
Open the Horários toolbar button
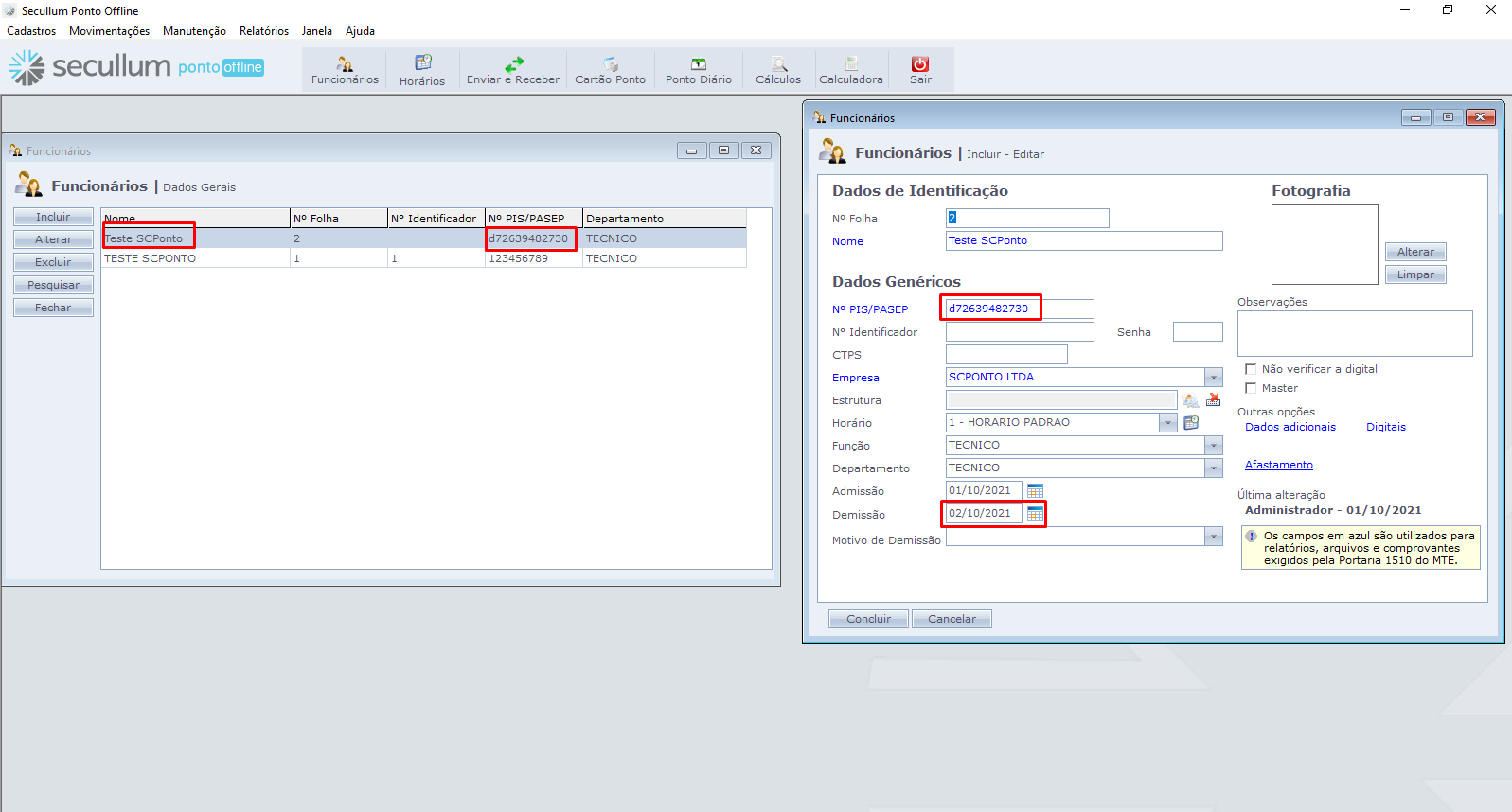pos(422,70)
